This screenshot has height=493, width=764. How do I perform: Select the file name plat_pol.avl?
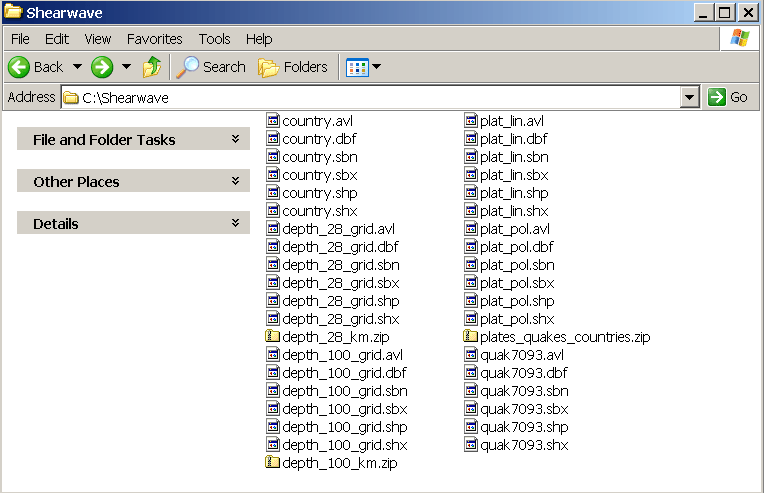[515, 229]
